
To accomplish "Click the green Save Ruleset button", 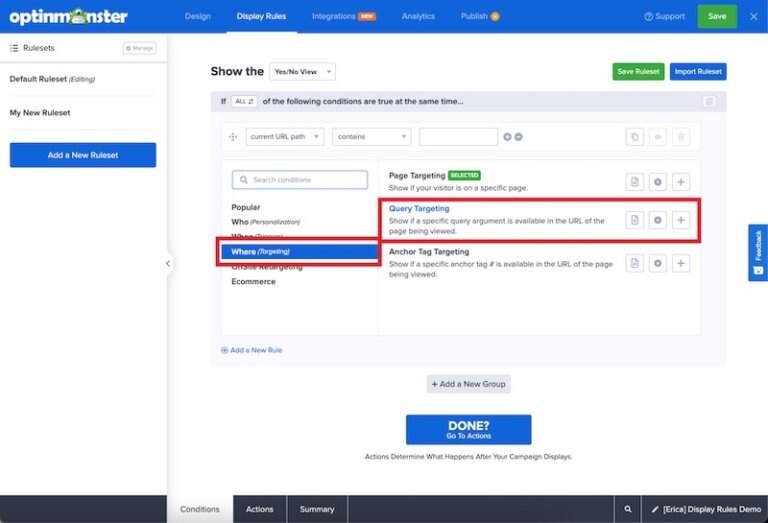I will click(638, 72).
